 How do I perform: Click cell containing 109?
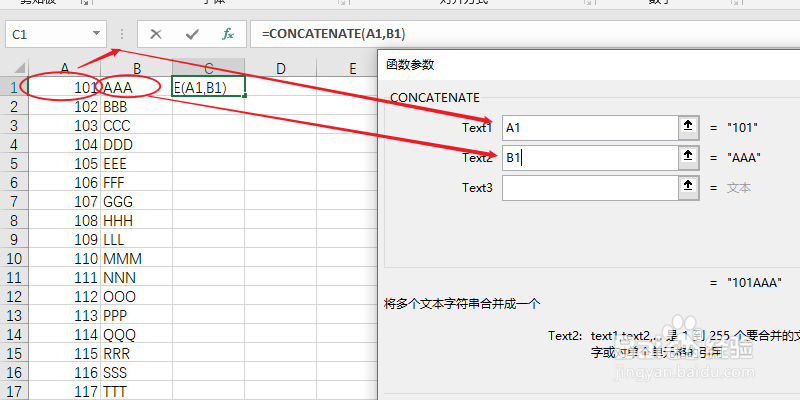pyautogui.click(x=65, y=239)
